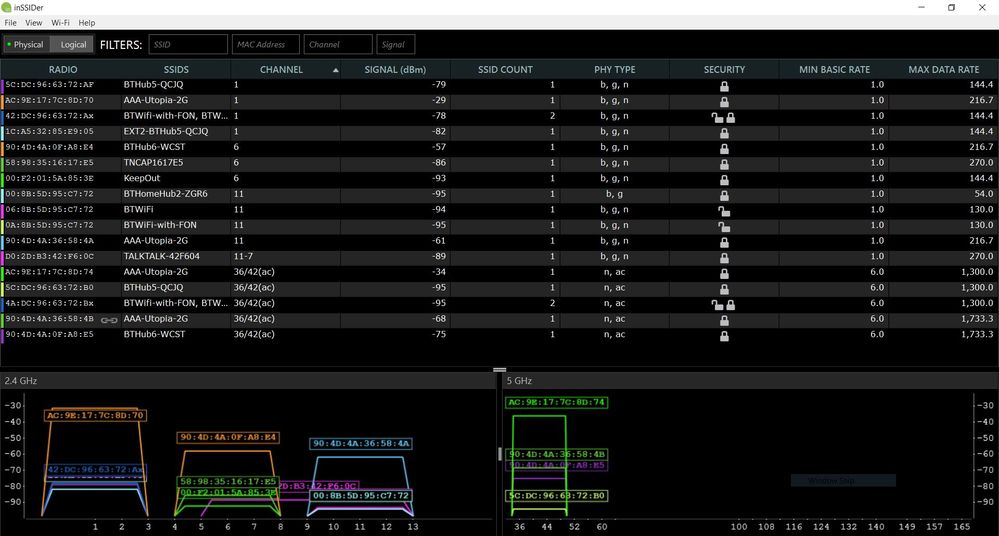Switch to Physical view mode
The image size is (999, 536).
pyautogui.click(x=25, y=45)
